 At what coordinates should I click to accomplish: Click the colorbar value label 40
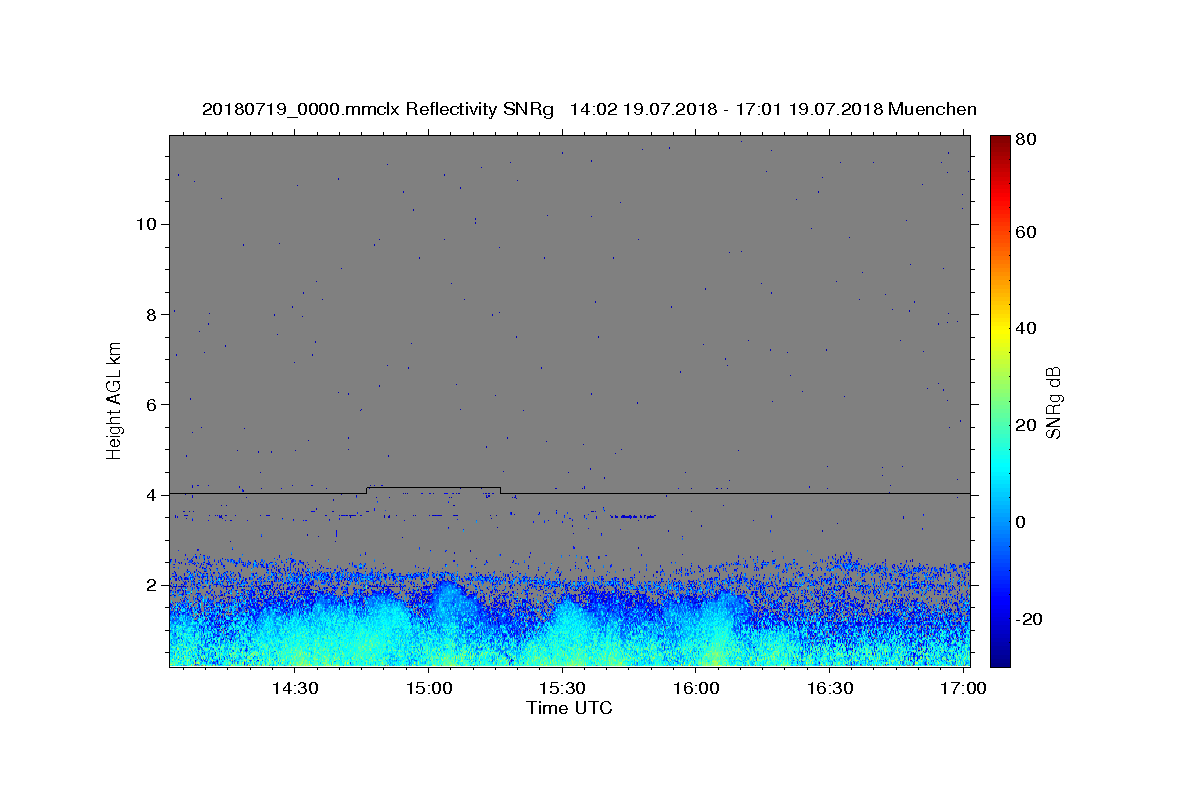[1027, 328]
